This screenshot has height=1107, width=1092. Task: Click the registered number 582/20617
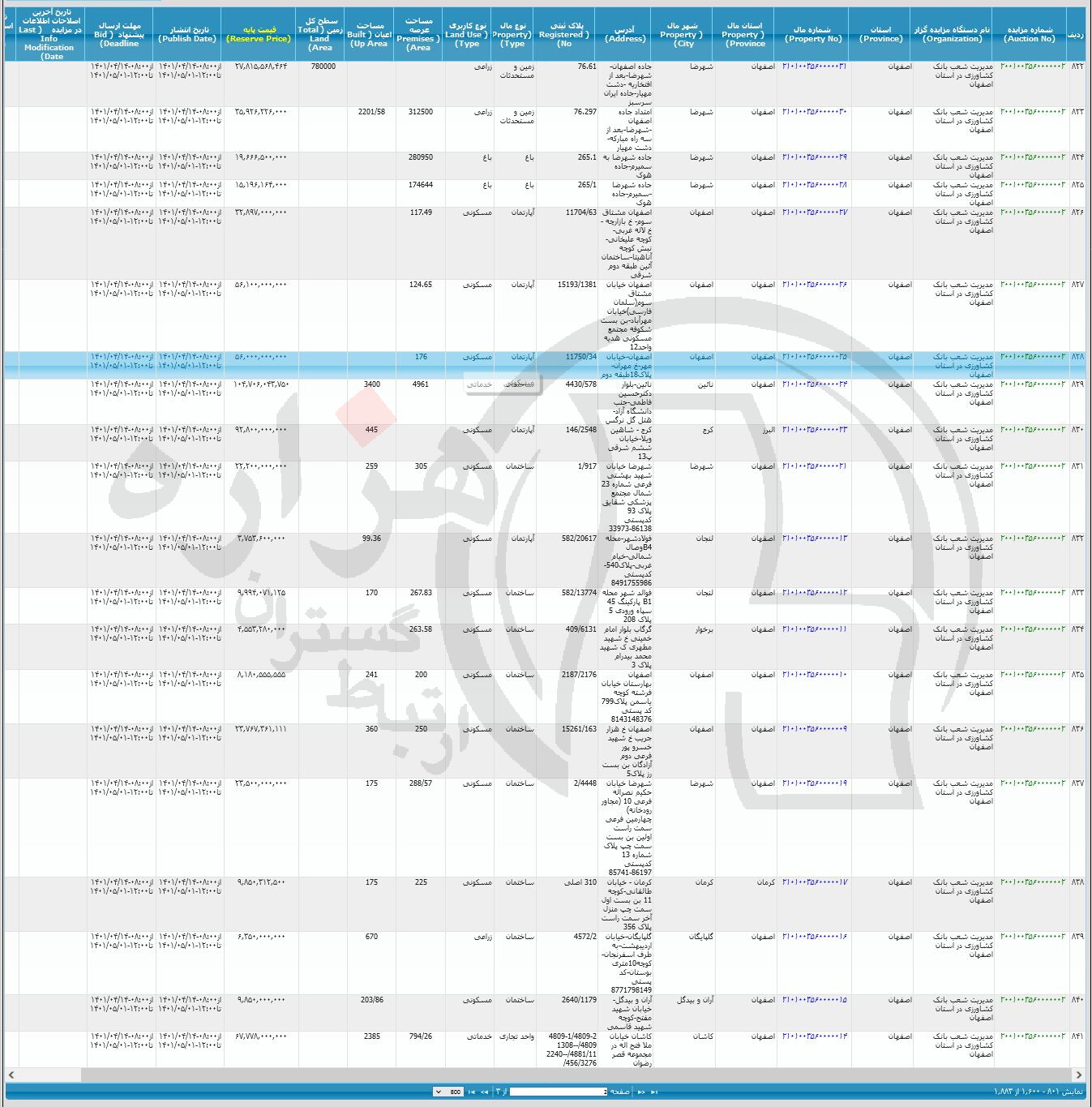(579, 538)
